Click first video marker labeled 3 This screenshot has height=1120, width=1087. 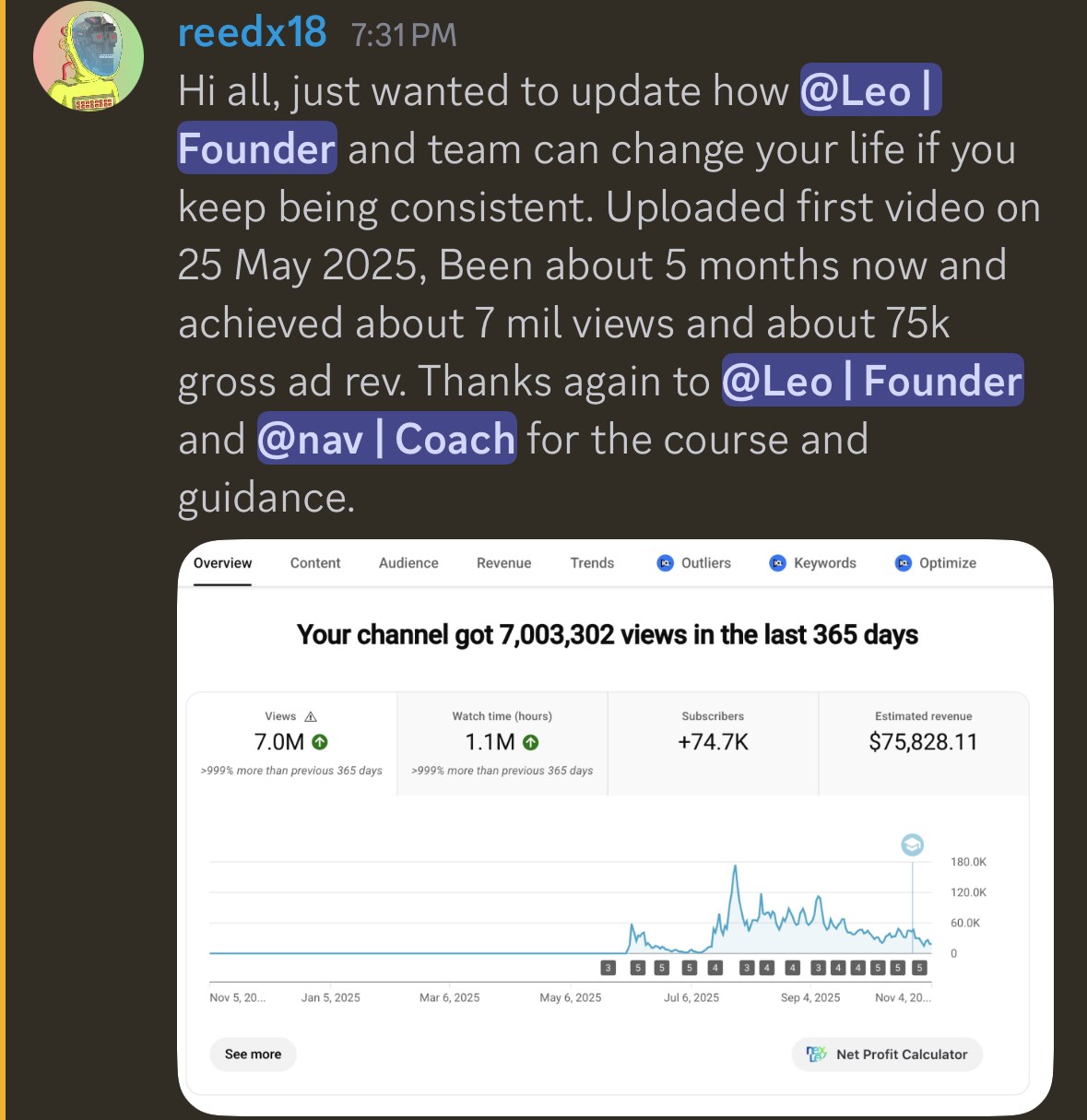[x=608, y=968]
